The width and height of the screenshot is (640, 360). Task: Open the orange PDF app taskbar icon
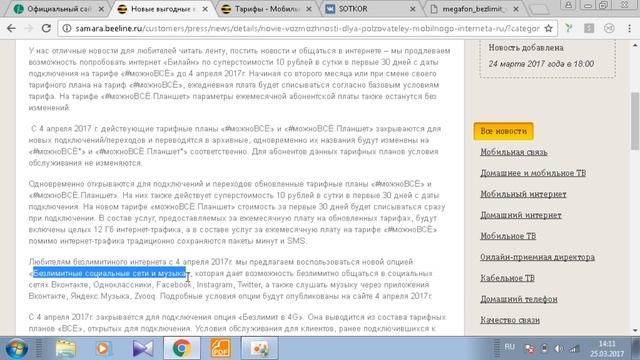220,349
